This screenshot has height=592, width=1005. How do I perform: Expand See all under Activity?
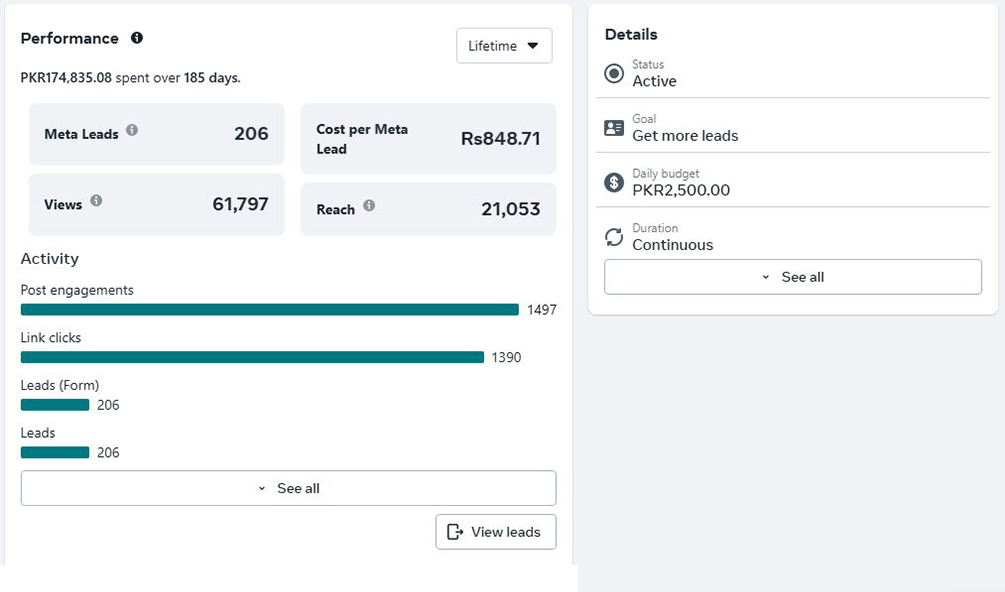(288, 488)
